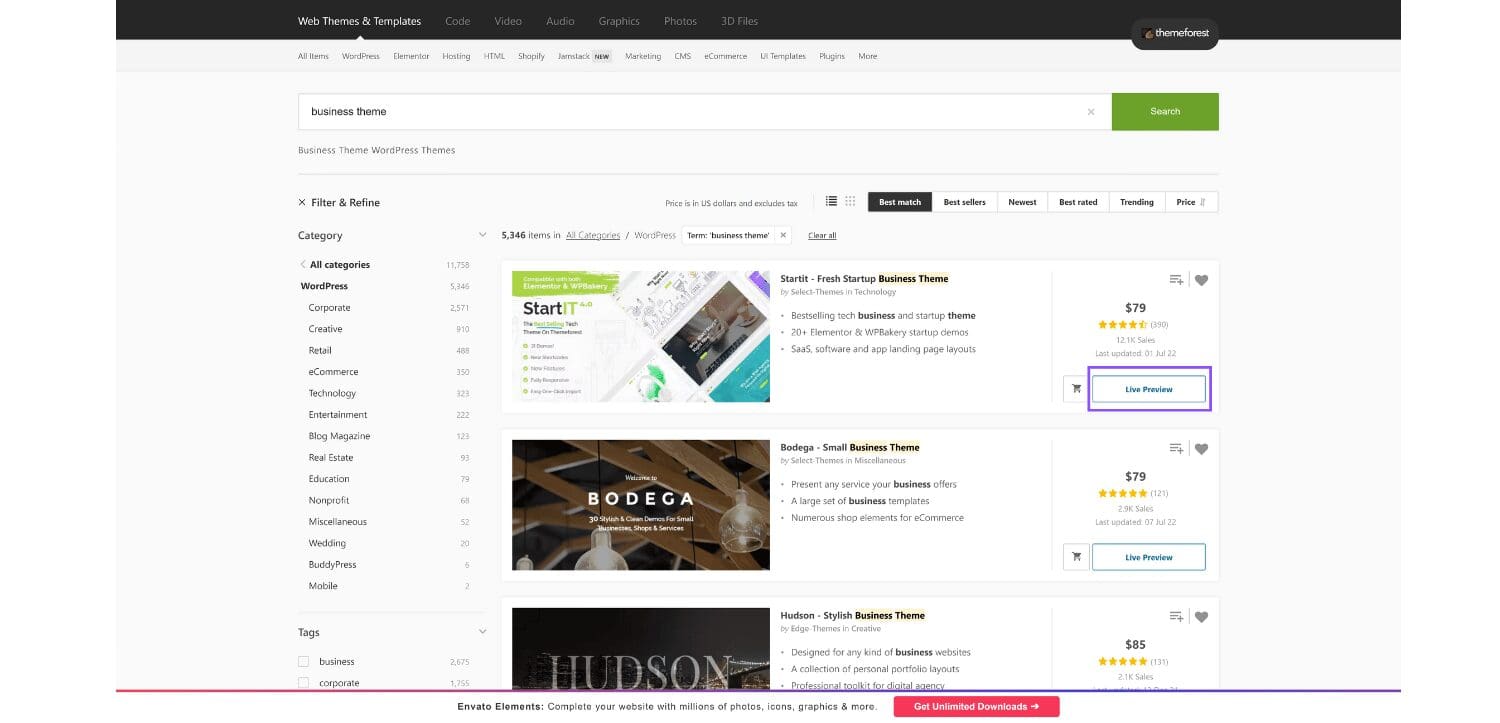Viewport: 1500px width, 723px height.
Task: Filter by Wedding category
Action: (x=327, y=543)
